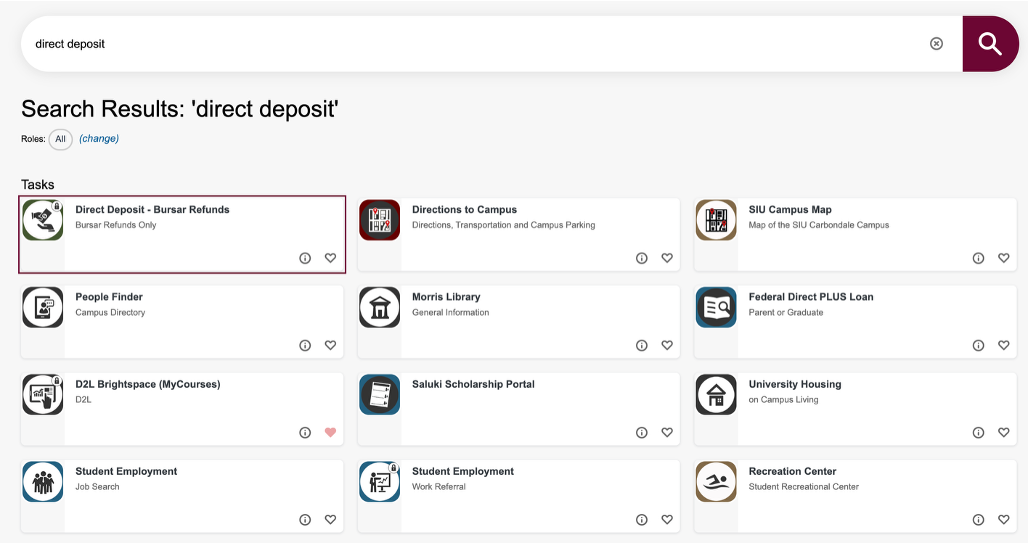Unfavorite D2L Brightspace with the pink heart
This screenshot has width=1028, height=544.
tap(330, 433)
